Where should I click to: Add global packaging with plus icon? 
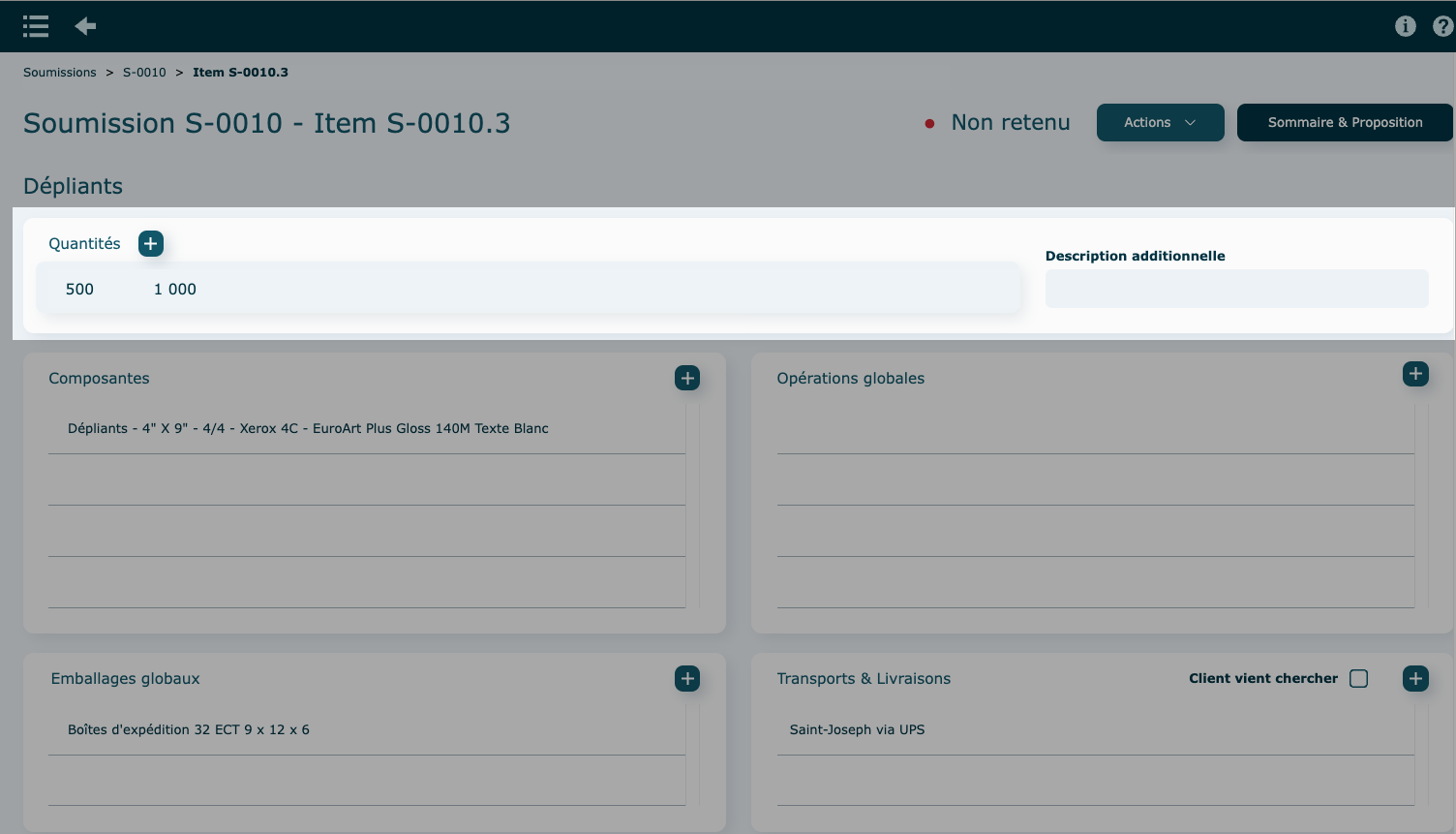pyautogui.click(x=687, y=679)
